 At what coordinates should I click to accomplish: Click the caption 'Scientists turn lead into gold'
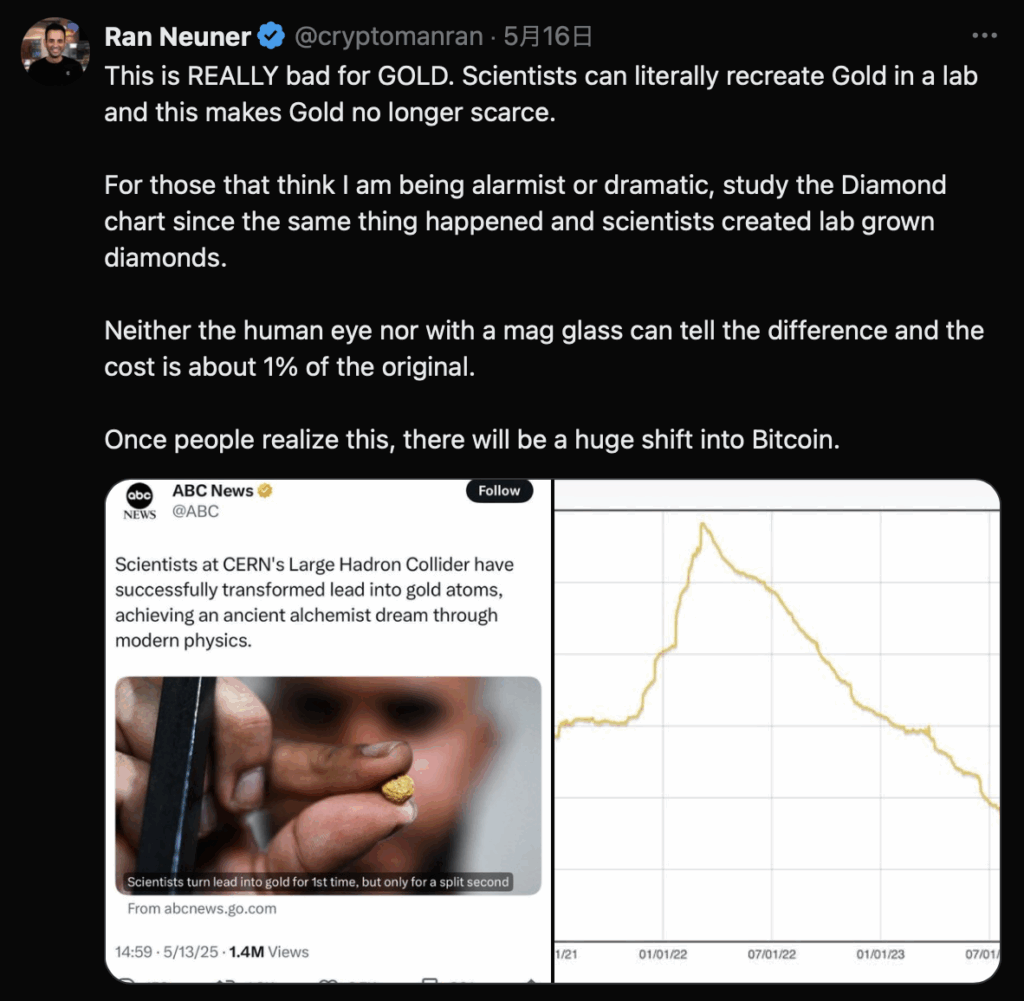(318, 882)
